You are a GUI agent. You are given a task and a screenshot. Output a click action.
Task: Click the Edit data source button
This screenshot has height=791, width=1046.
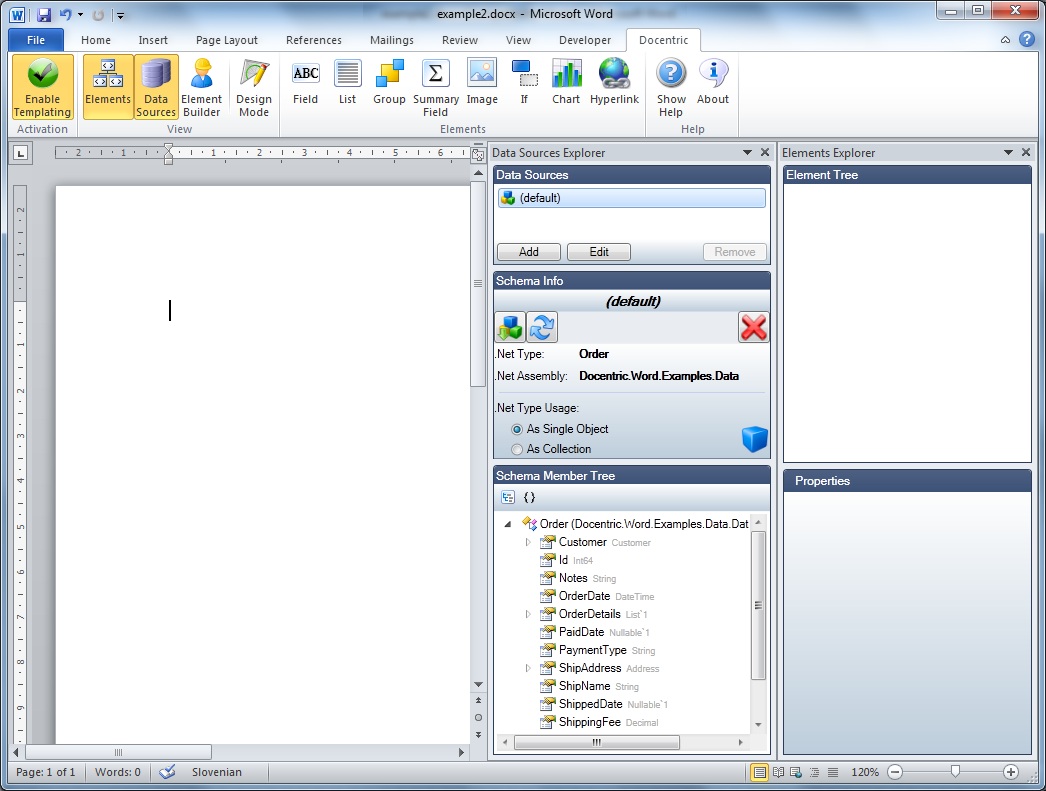coord(598,252)
